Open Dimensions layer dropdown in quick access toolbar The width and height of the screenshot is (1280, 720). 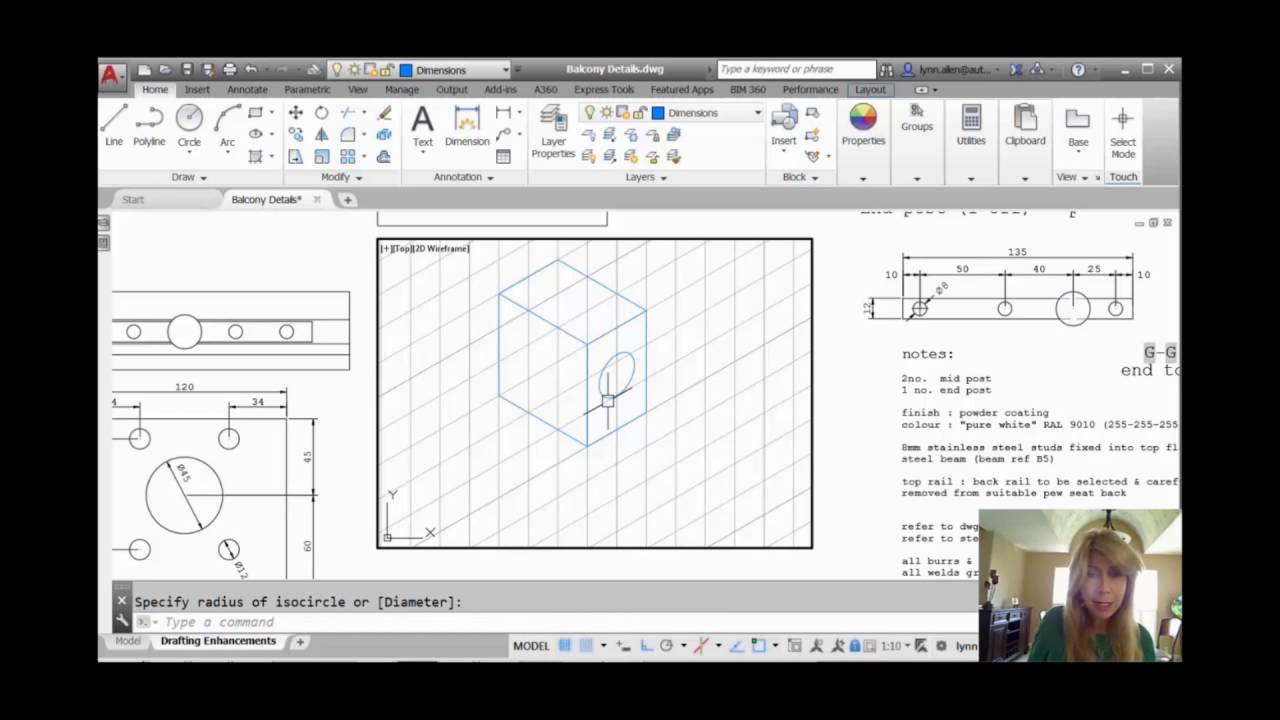coord(505,70)
